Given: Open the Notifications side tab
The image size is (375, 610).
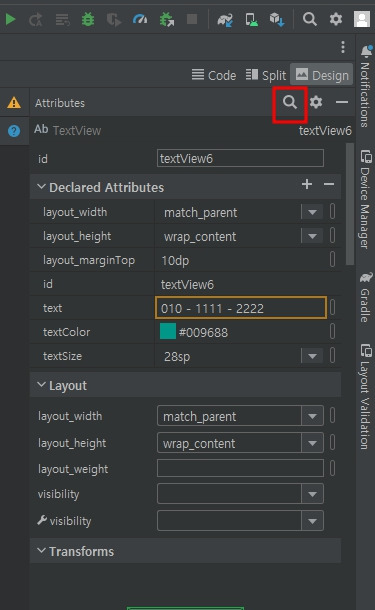Looking at the screenshot, I should coord(365,86).
